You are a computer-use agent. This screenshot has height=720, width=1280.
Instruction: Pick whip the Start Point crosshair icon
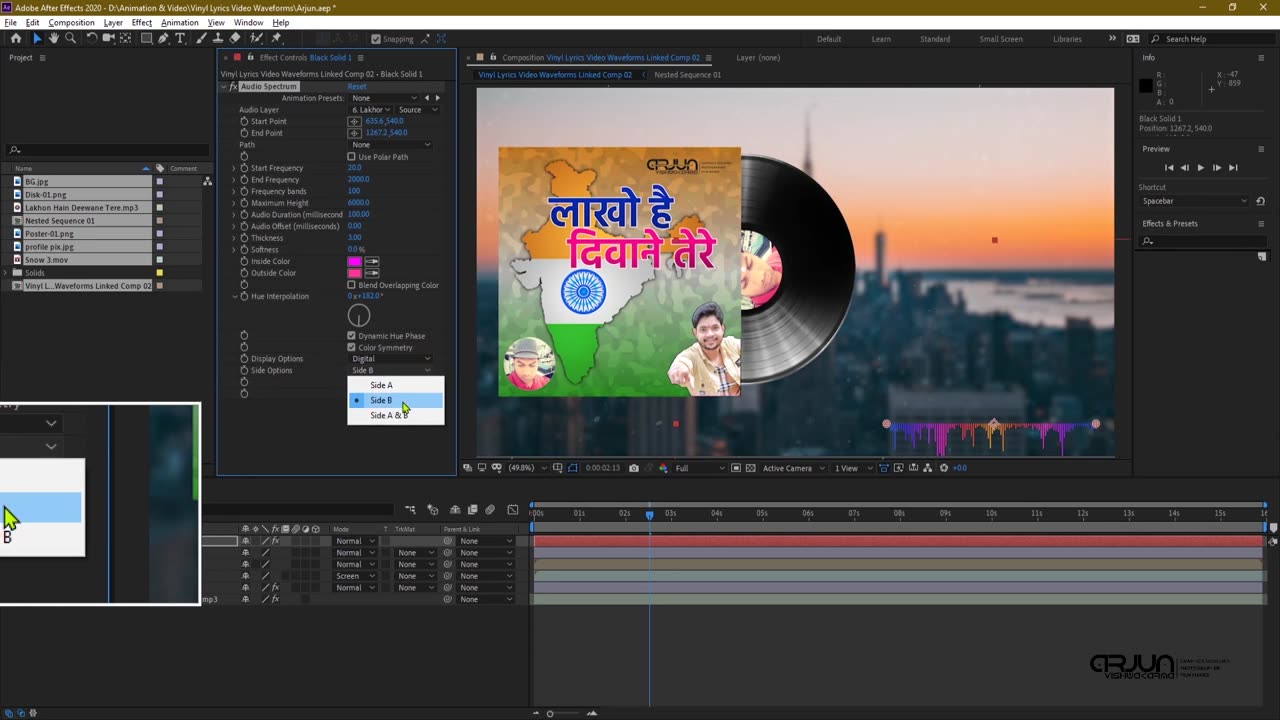click(354, 121)
